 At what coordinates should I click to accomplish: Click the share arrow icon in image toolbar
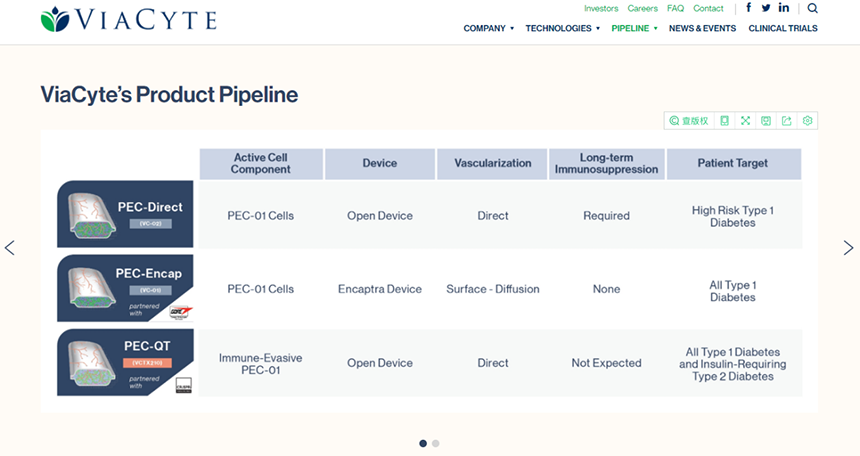point(787,121)
